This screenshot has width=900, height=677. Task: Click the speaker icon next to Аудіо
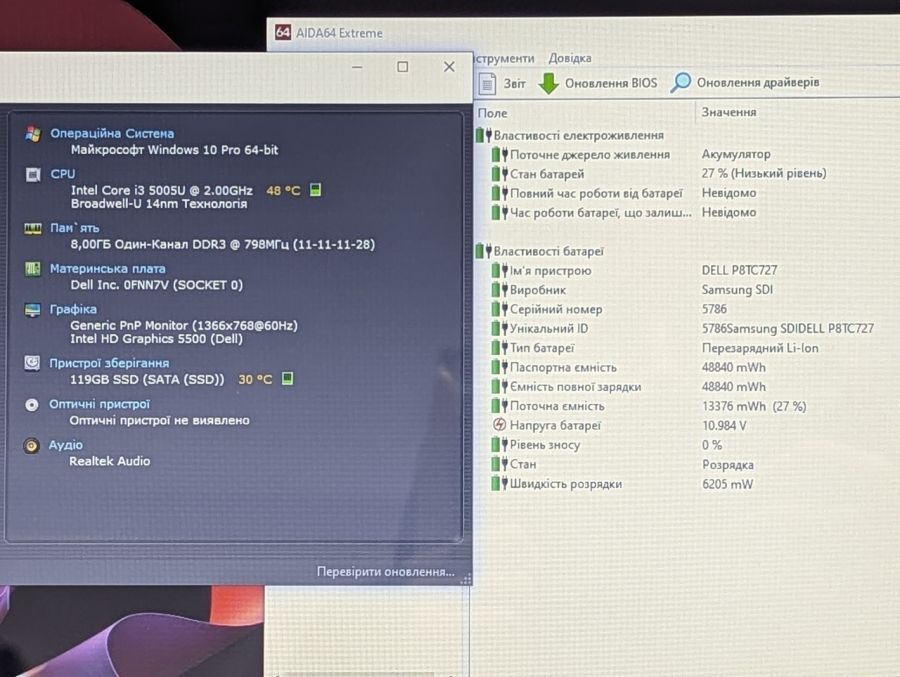(x=31, y=446)
